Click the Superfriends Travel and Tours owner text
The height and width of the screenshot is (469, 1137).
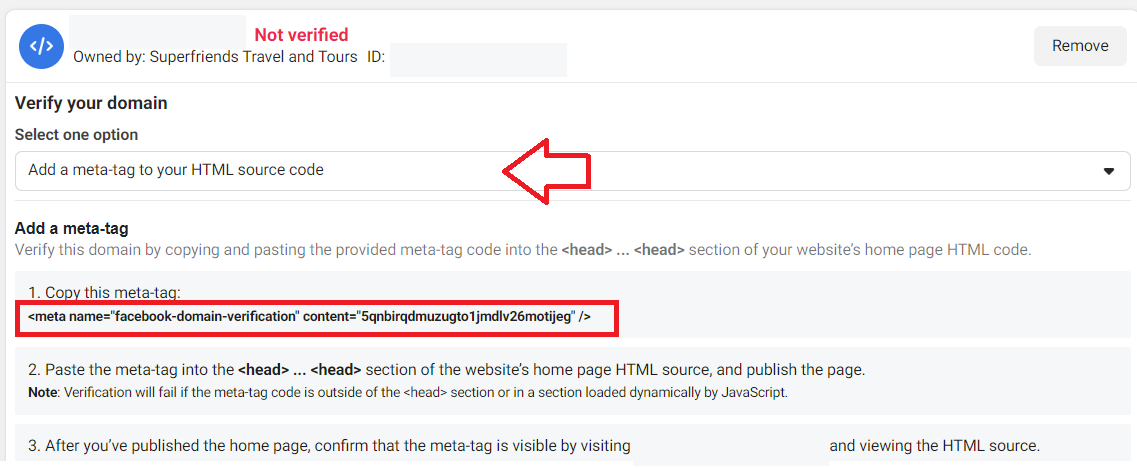253,57
